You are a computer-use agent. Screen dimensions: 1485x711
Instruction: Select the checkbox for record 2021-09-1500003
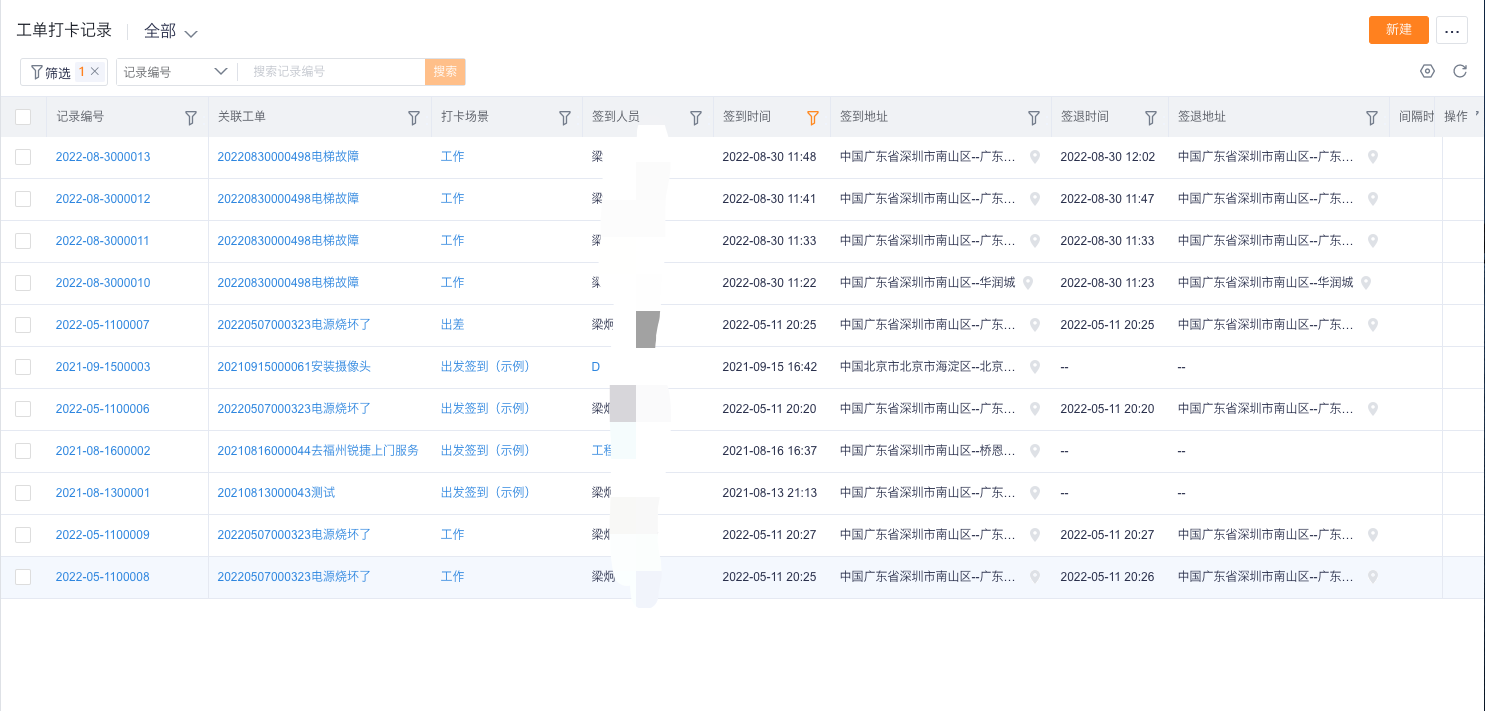coord(23,367)
